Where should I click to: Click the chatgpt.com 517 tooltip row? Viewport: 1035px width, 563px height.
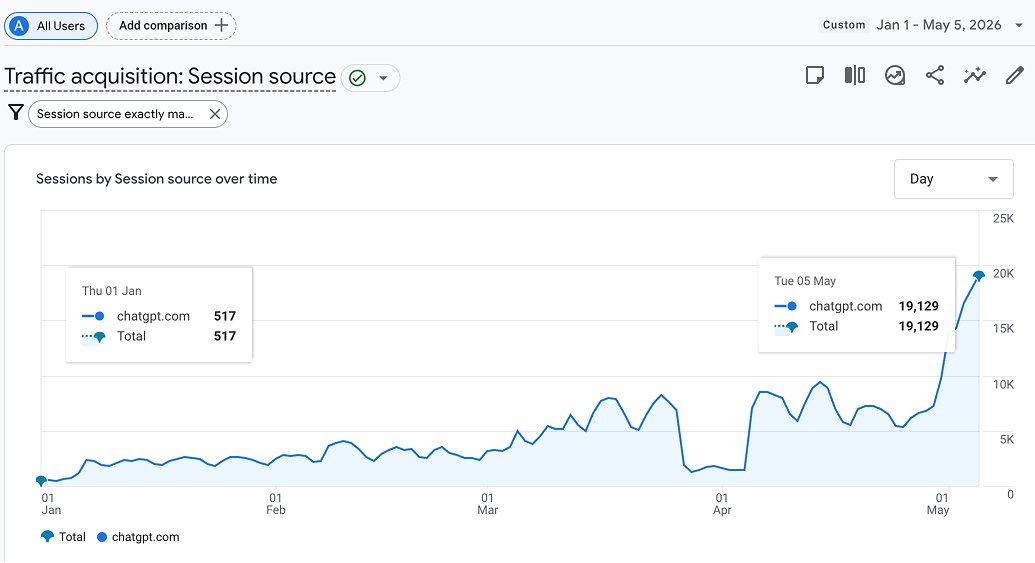(158, 316)
